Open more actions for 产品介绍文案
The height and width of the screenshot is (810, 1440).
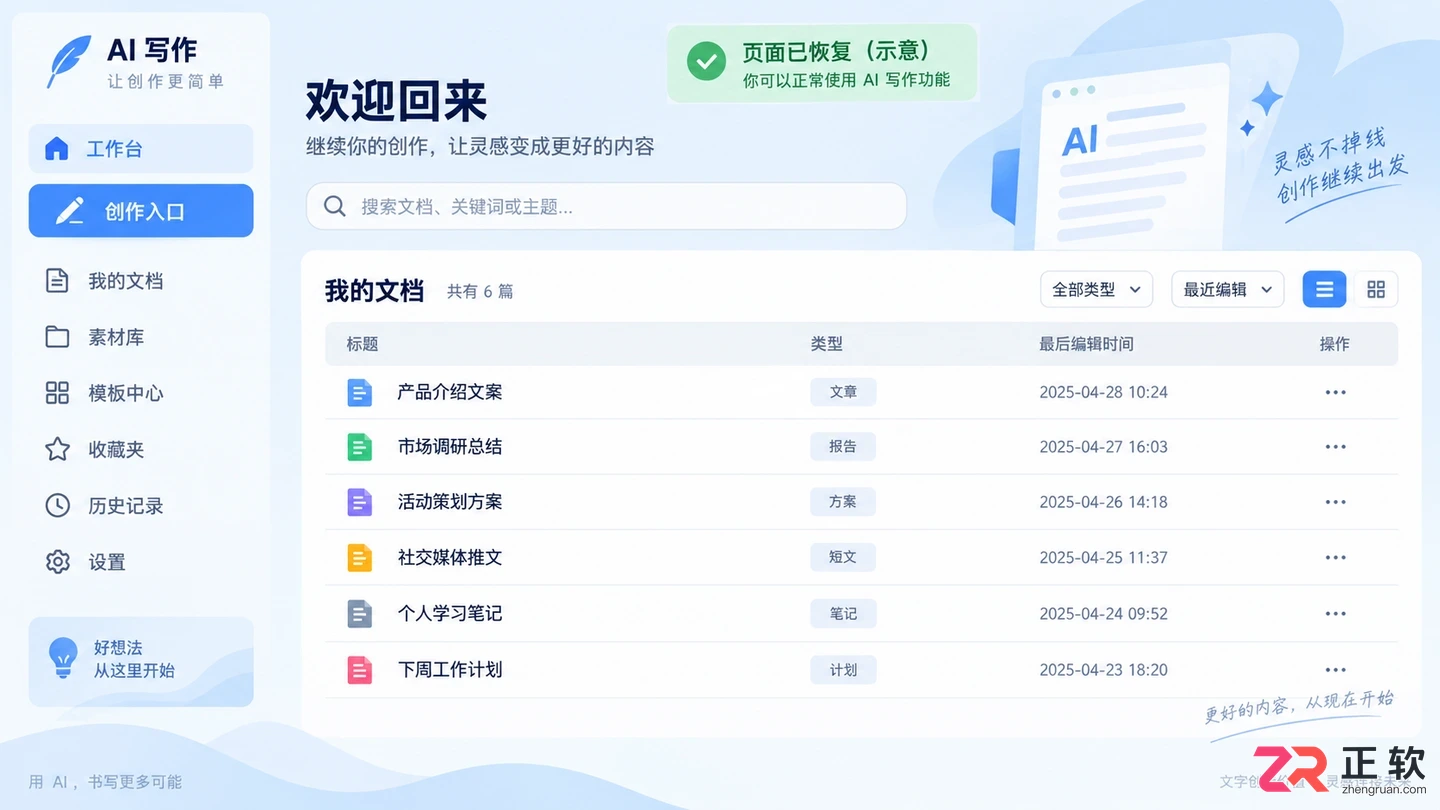pos(1335,392)
